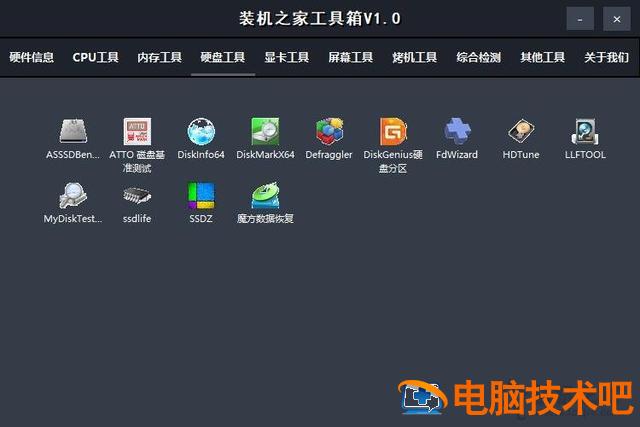The height and width of the screenshot is (427, 640).
Task: Open the 综合检测 tab
Action: [478, 57]
